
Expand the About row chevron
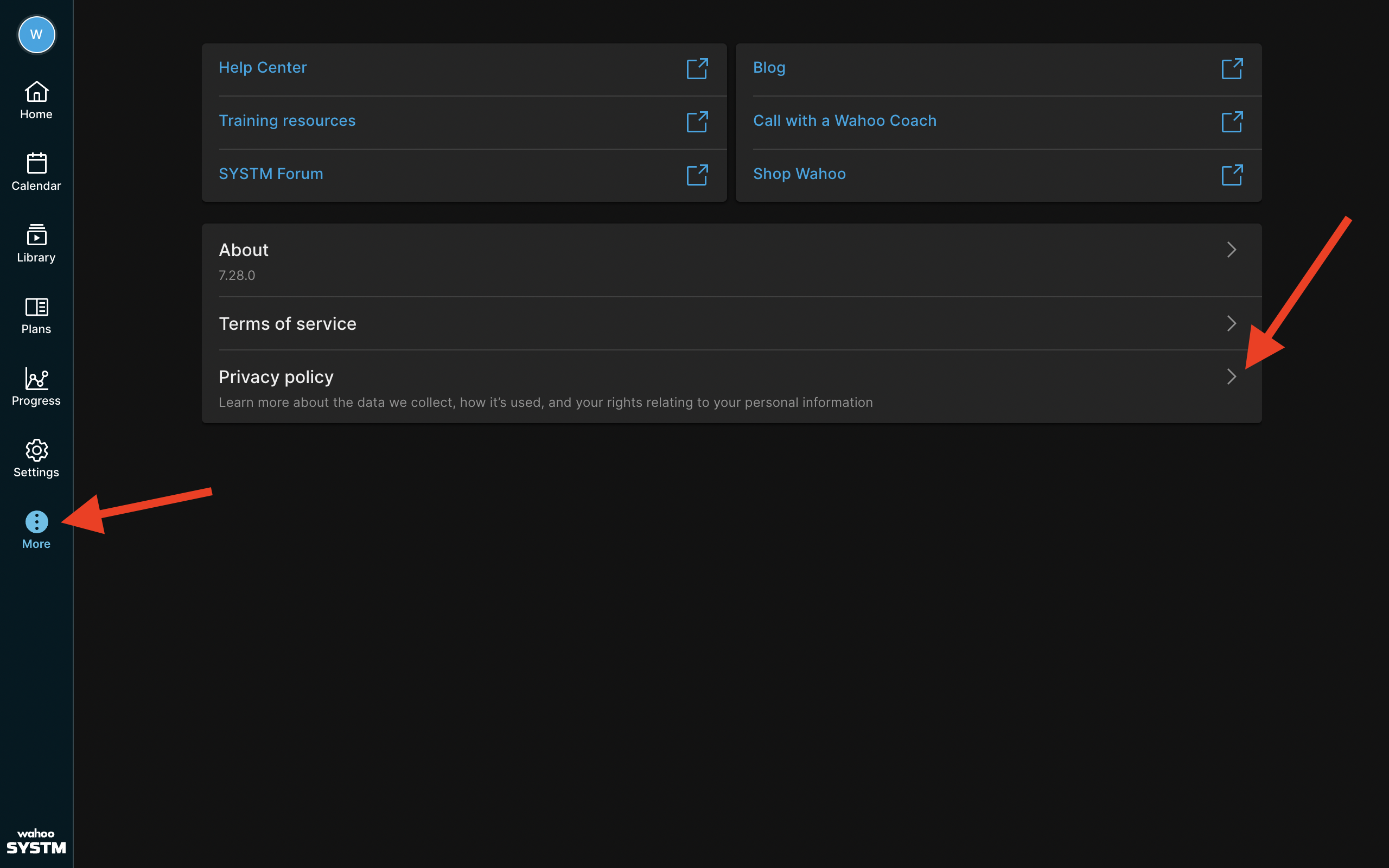coord(1231,250)
